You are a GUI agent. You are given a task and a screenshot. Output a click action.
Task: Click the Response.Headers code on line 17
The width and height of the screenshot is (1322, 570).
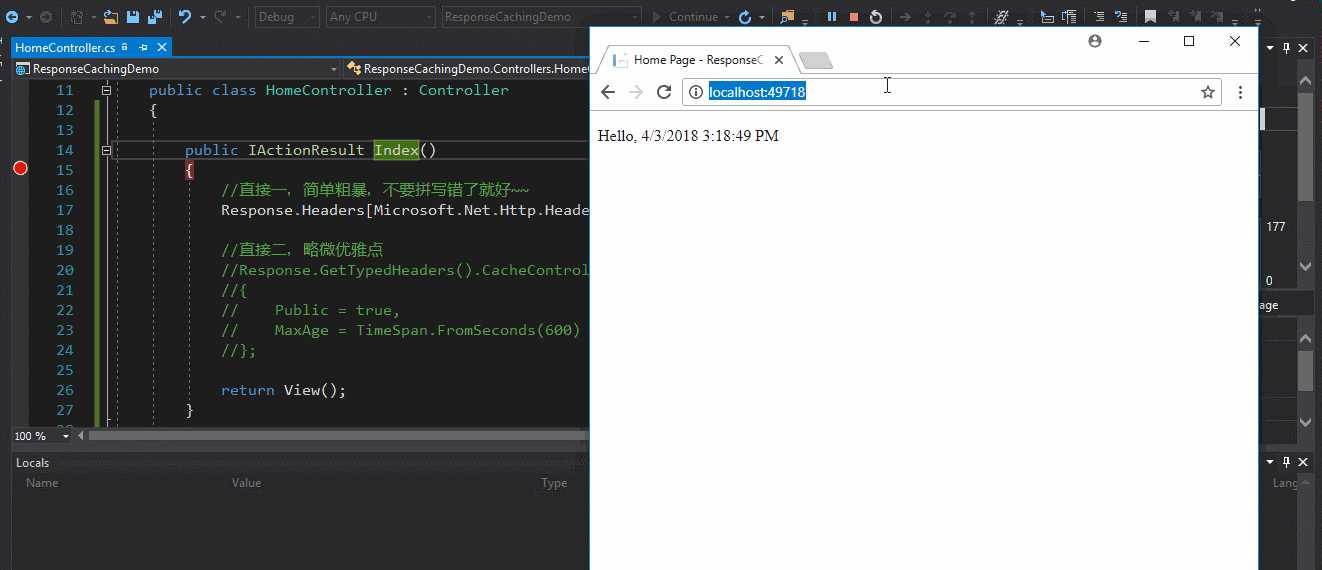pos(405,210)
